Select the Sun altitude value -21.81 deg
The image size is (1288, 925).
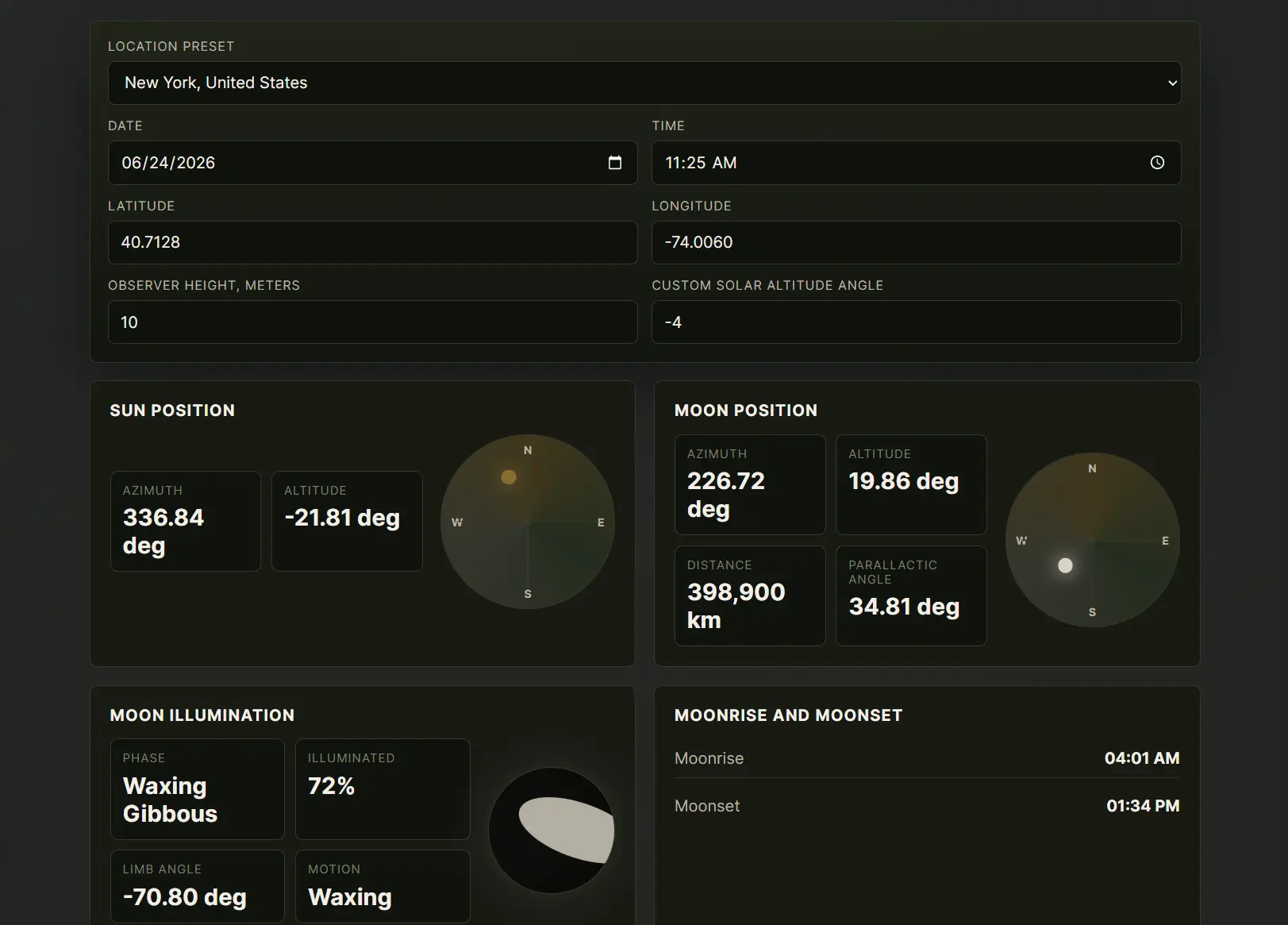(x=342, y=518)
